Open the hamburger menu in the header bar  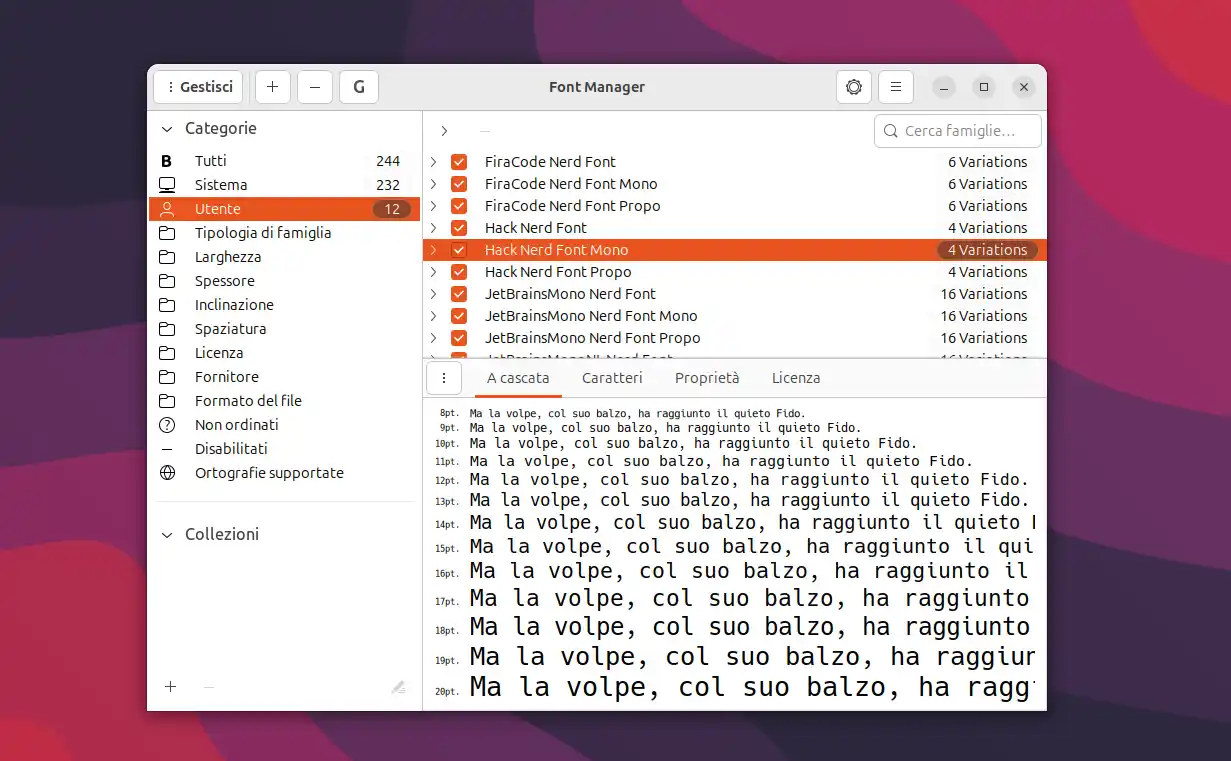tap(895, 87)
